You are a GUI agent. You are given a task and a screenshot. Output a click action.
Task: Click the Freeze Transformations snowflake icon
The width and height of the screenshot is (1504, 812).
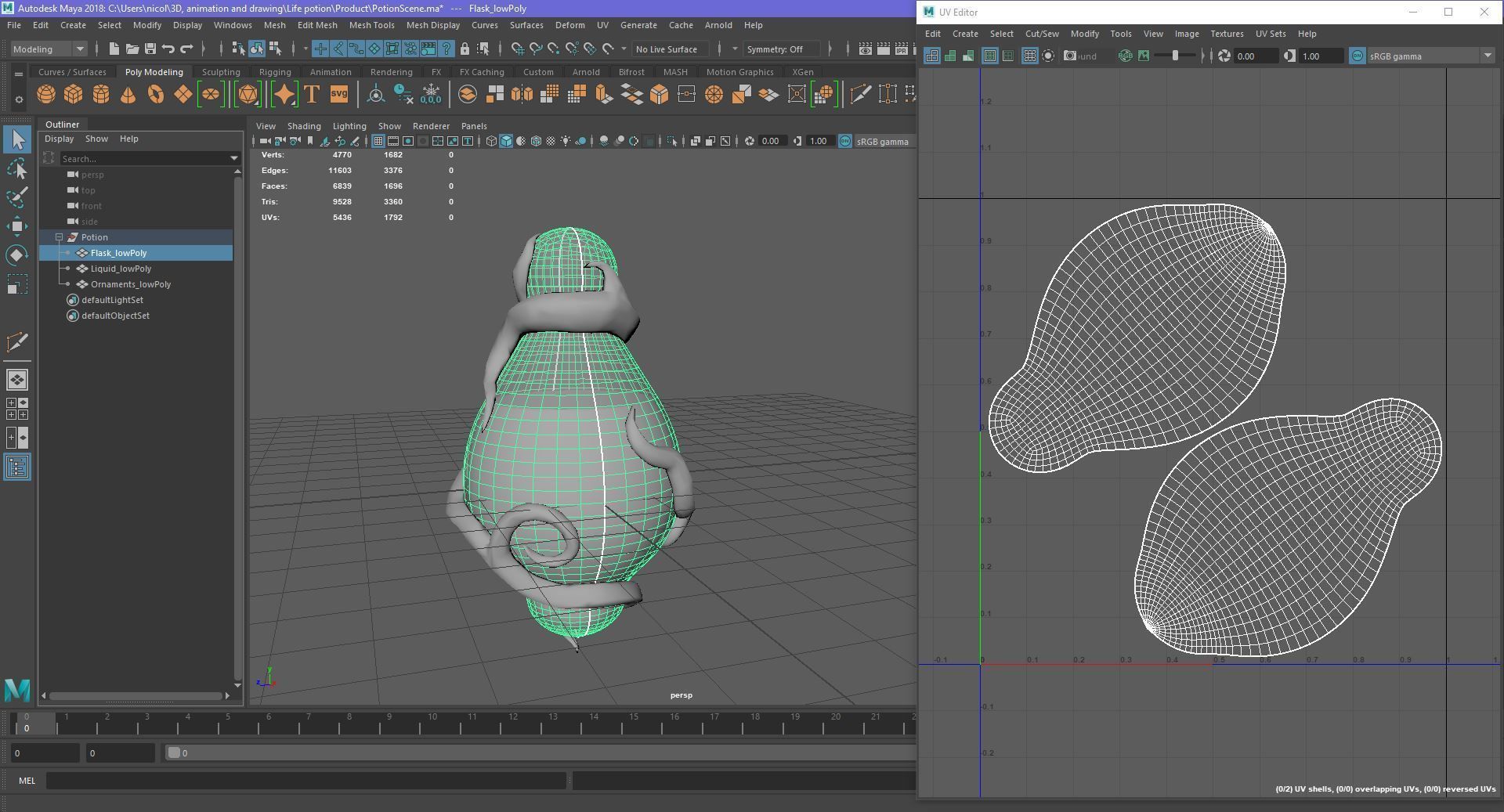click(431, 95)
